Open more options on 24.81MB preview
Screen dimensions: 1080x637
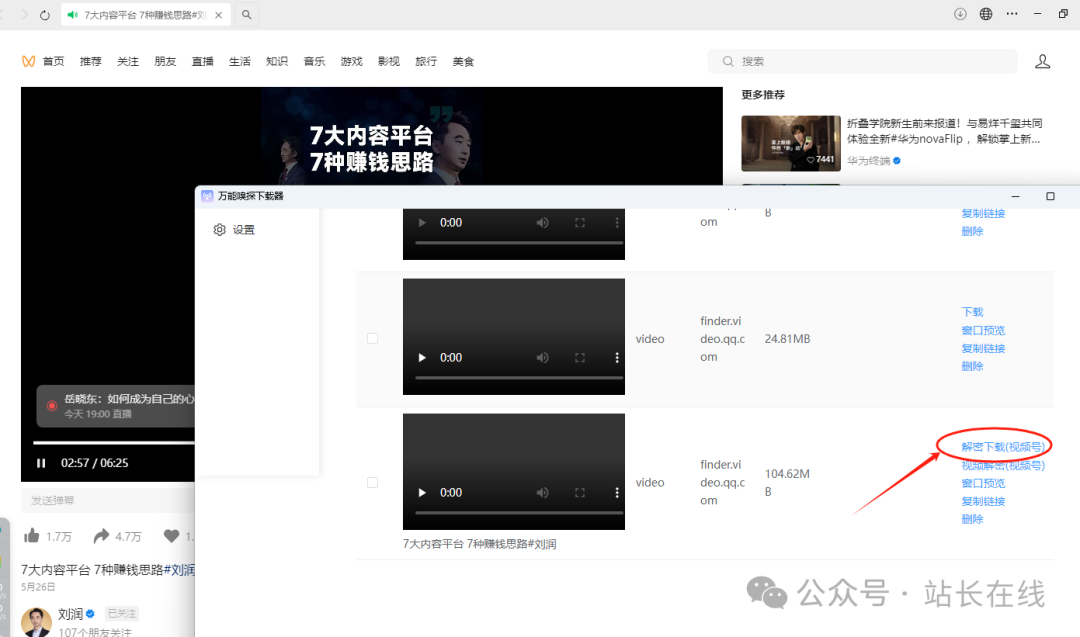[616, 357]
